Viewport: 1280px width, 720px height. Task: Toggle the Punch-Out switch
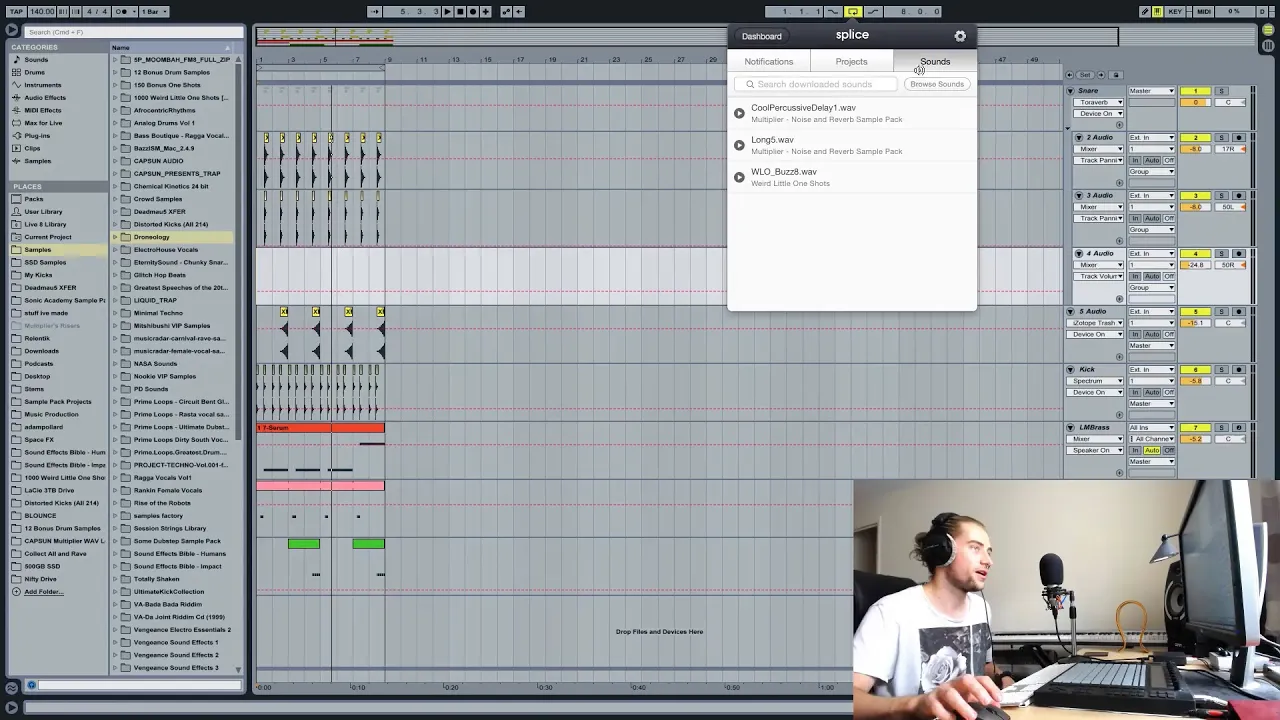(x=873, y=11)
